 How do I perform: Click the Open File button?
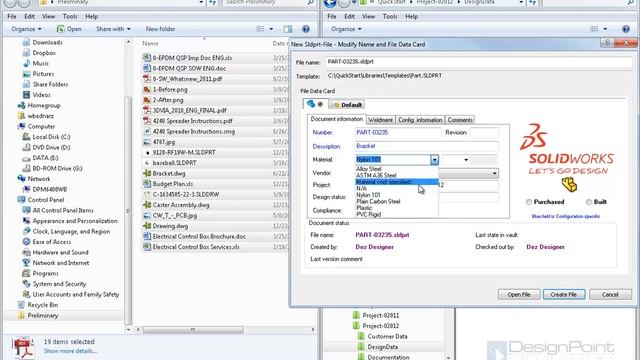pos(519,294)
